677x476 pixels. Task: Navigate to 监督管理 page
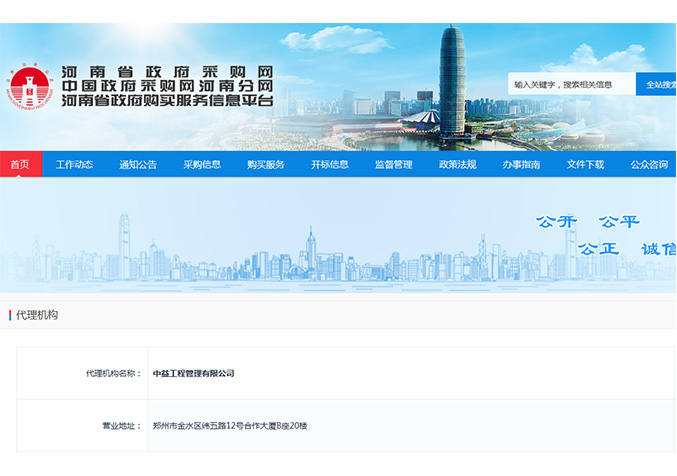point(394,164)
